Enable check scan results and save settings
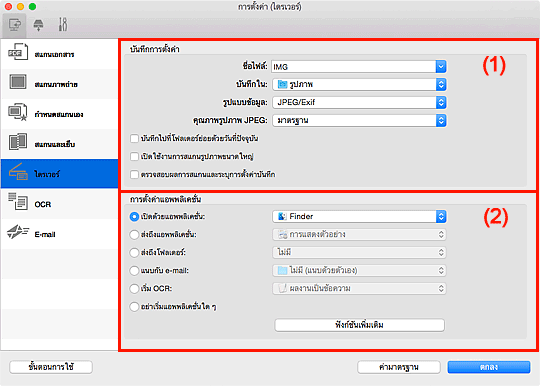Screen dimensions: 540x386 (x=134, y=175)
